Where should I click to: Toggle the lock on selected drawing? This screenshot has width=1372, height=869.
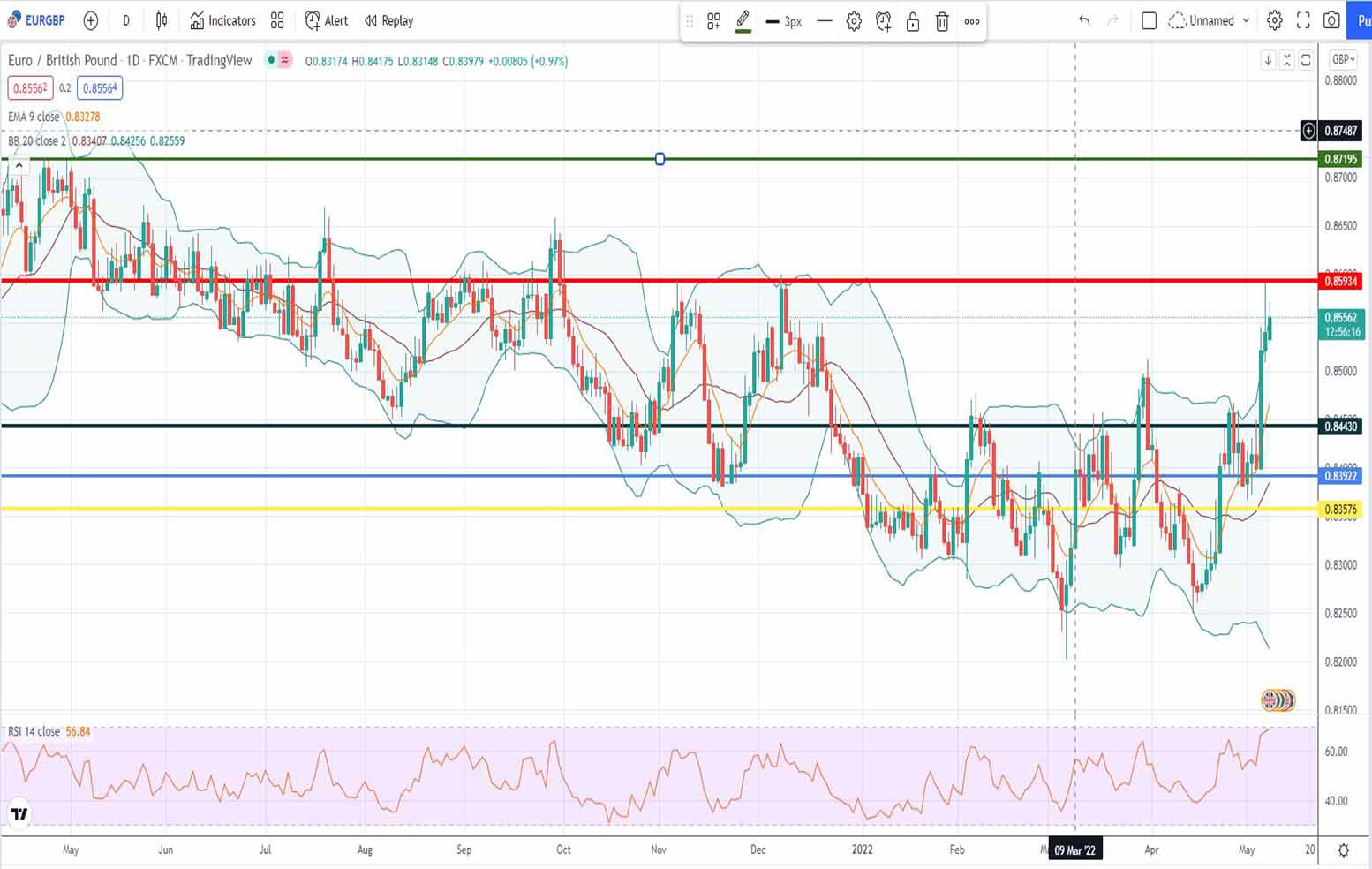(x=913, y=21)
